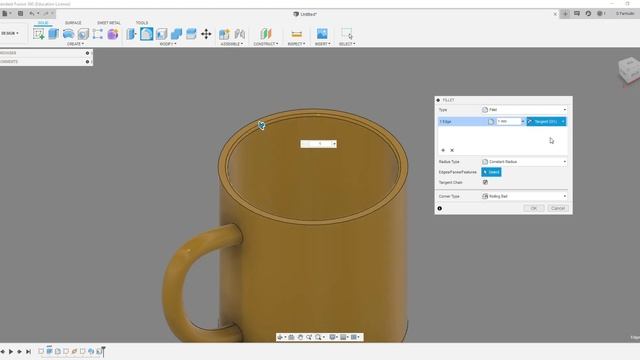The height and width of the screenshot is (360, 640).
Task: Open the notifications comment icon
Action: point(577,13)
